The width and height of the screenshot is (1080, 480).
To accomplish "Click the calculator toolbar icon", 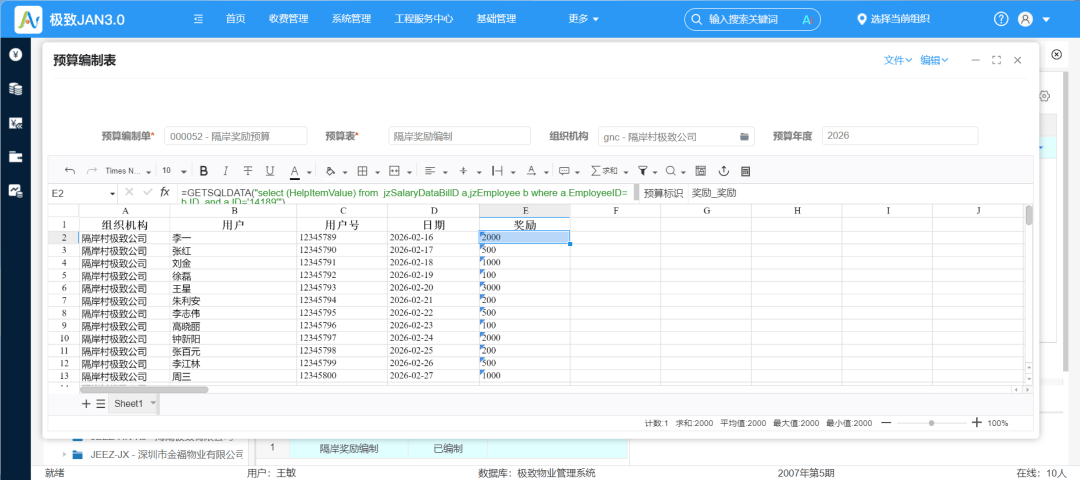I will pos(745,171).
